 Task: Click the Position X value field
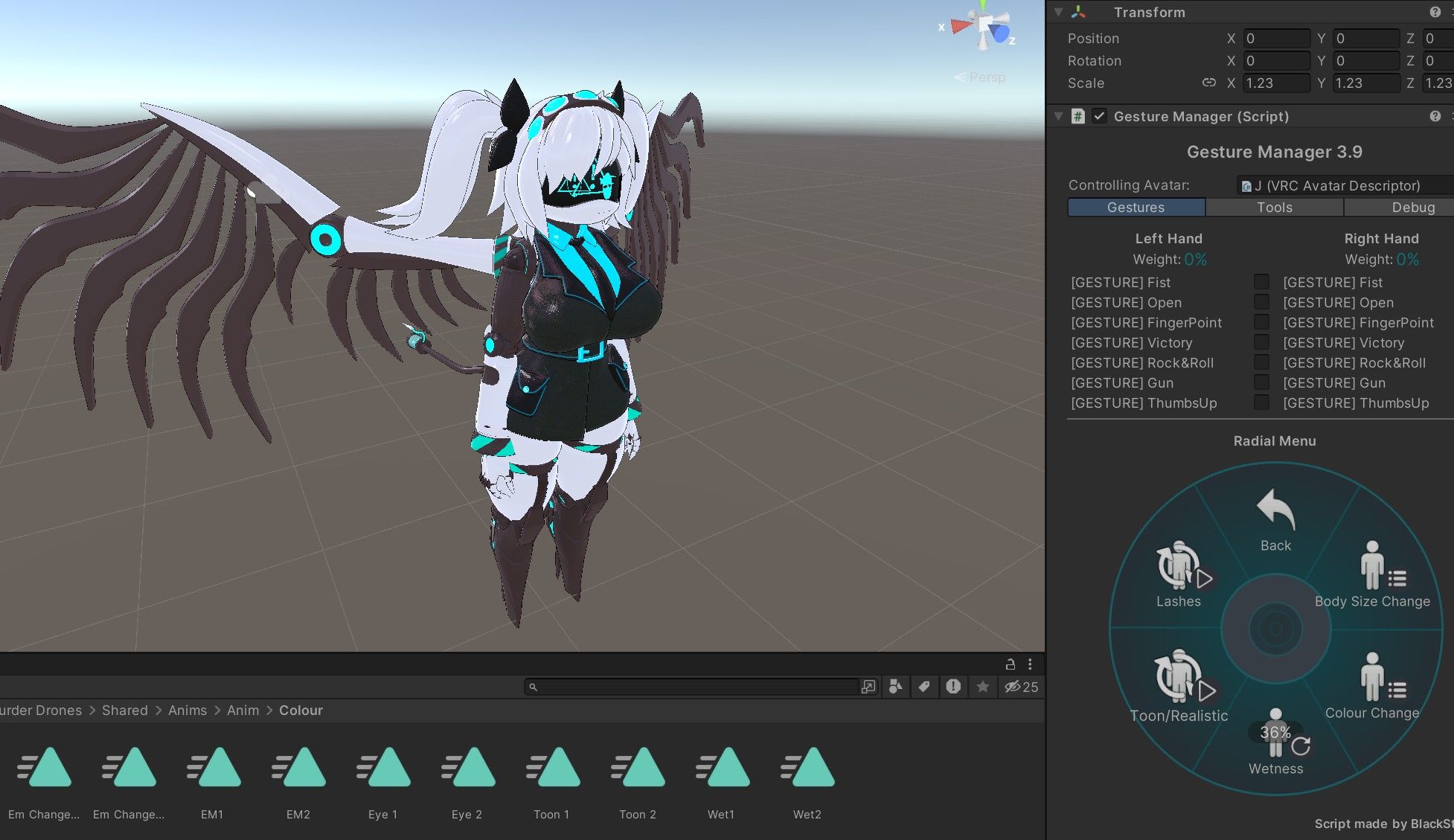tap(1276, 38)
